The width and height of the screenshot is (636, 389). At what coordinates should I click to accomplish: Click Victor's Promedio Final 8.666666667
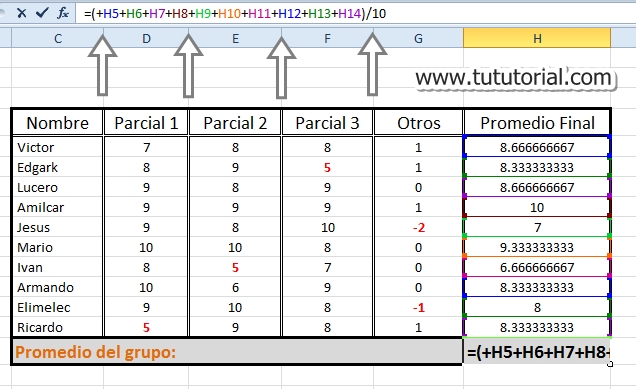click(537, 147)
